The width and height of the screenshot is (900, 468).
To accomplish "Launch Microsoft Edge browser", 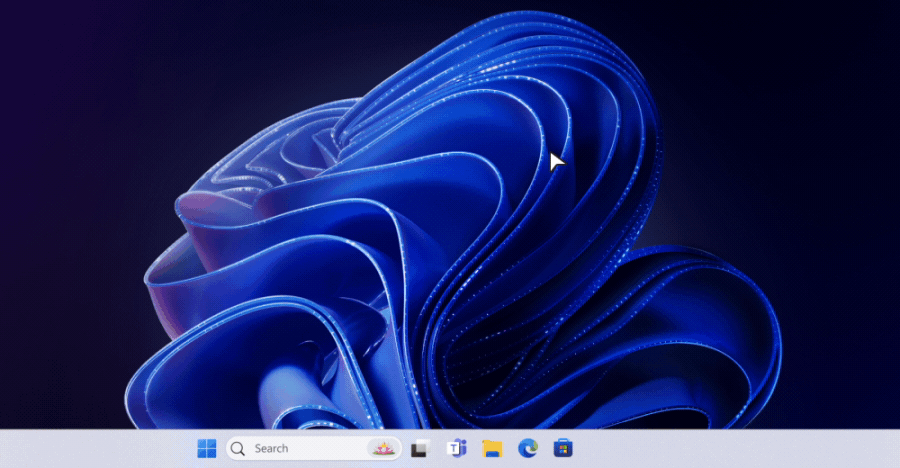I will coord(528,448).
